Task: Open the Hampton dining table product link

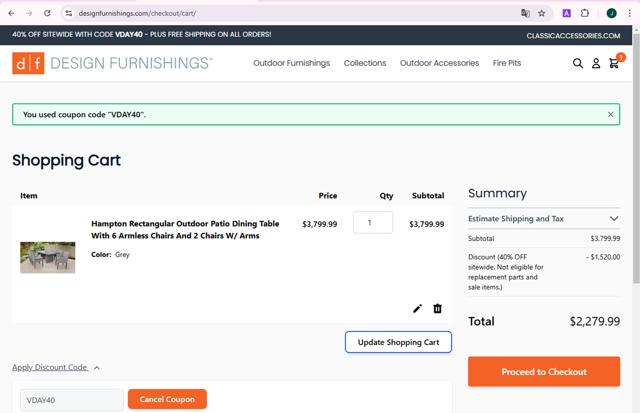Action: point(185,229)
